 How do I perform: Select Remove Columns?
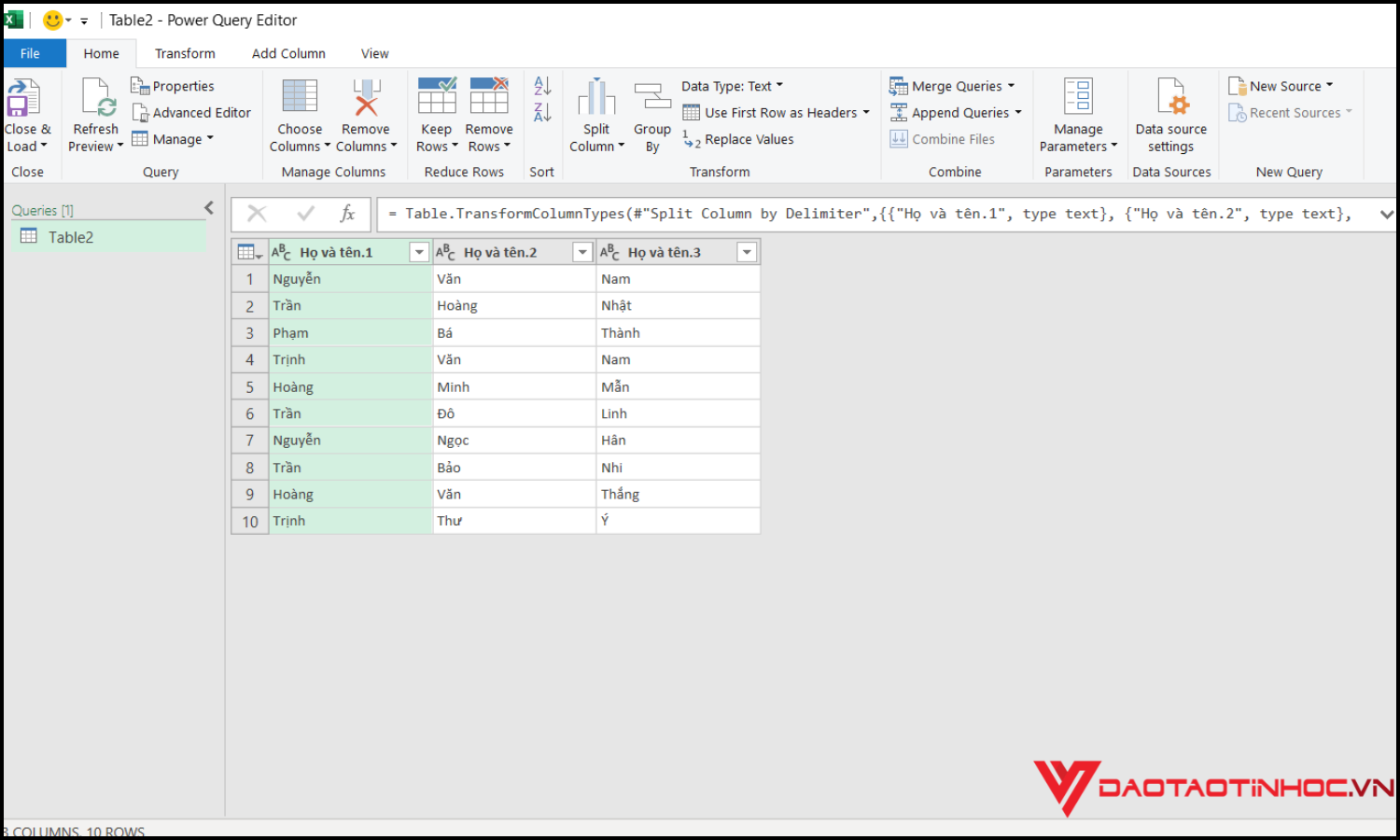coord(365,114)
